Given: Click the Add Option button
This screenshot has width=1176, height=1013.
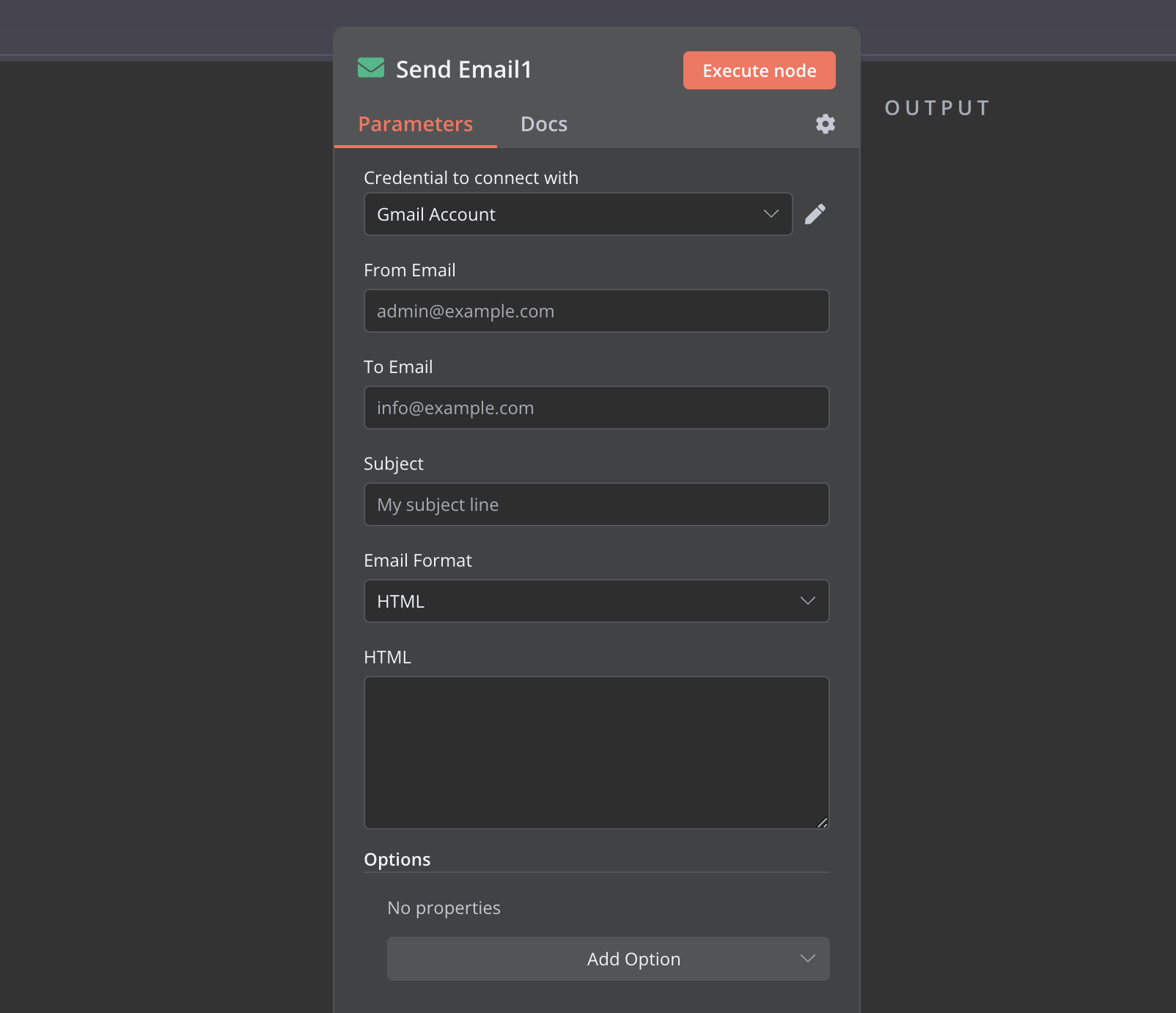Looking at the screenshot, I should click(609, 959).
